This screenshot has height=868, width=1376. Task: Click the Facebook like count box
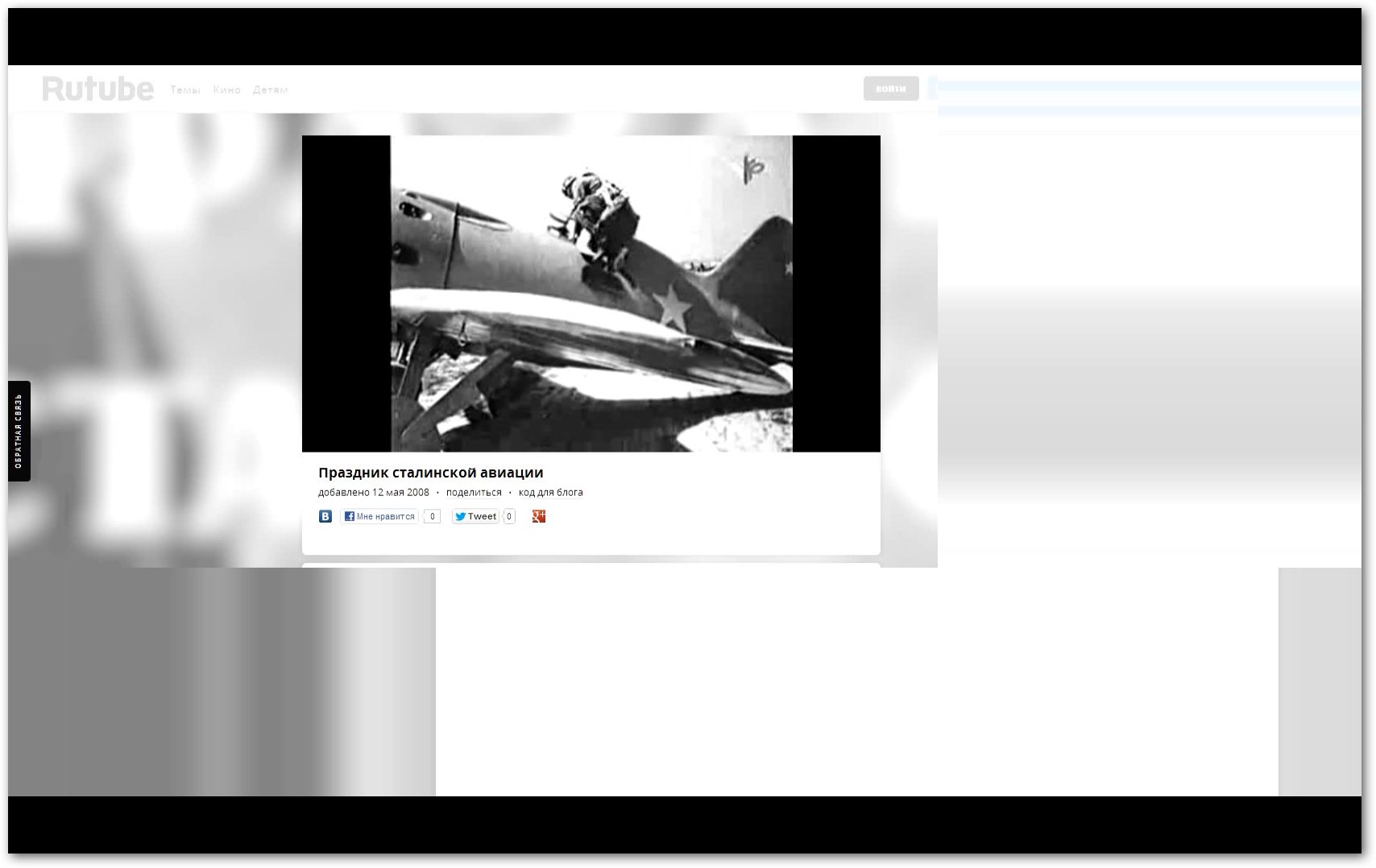(x=432, y=516)
